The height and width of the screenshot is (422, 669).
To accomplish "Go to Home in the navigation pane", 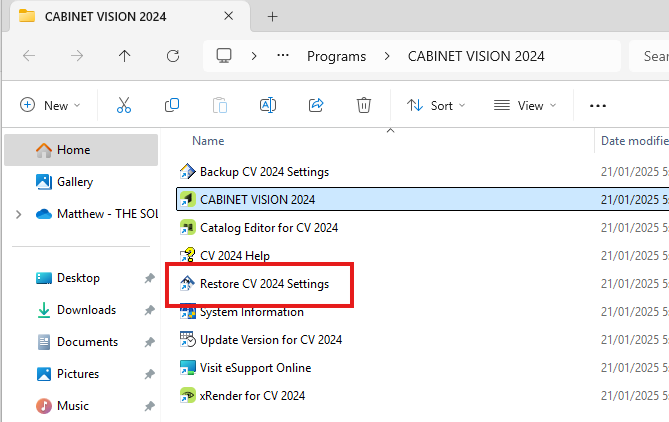I will 73,150.
